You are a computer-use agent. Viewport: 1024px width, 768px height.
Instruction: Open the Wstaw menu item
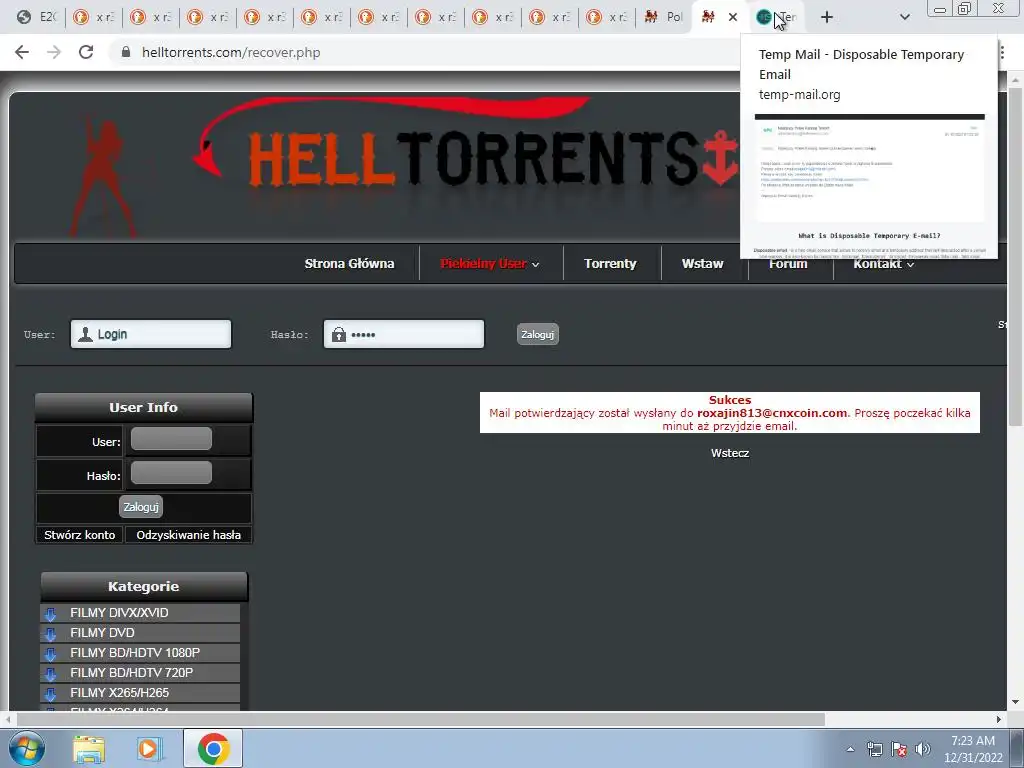pyautogui.click(x=703, y=263)
